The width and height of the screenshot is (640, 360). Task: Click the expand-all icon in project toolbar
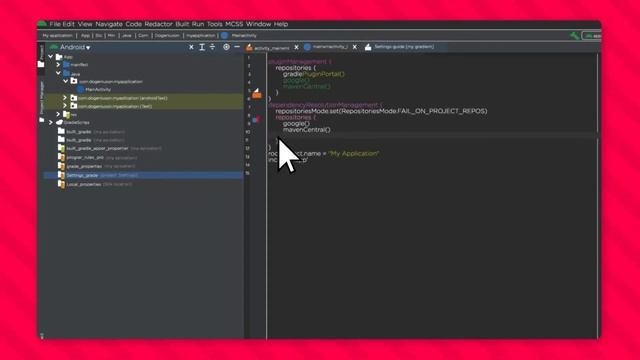(202, 47)
